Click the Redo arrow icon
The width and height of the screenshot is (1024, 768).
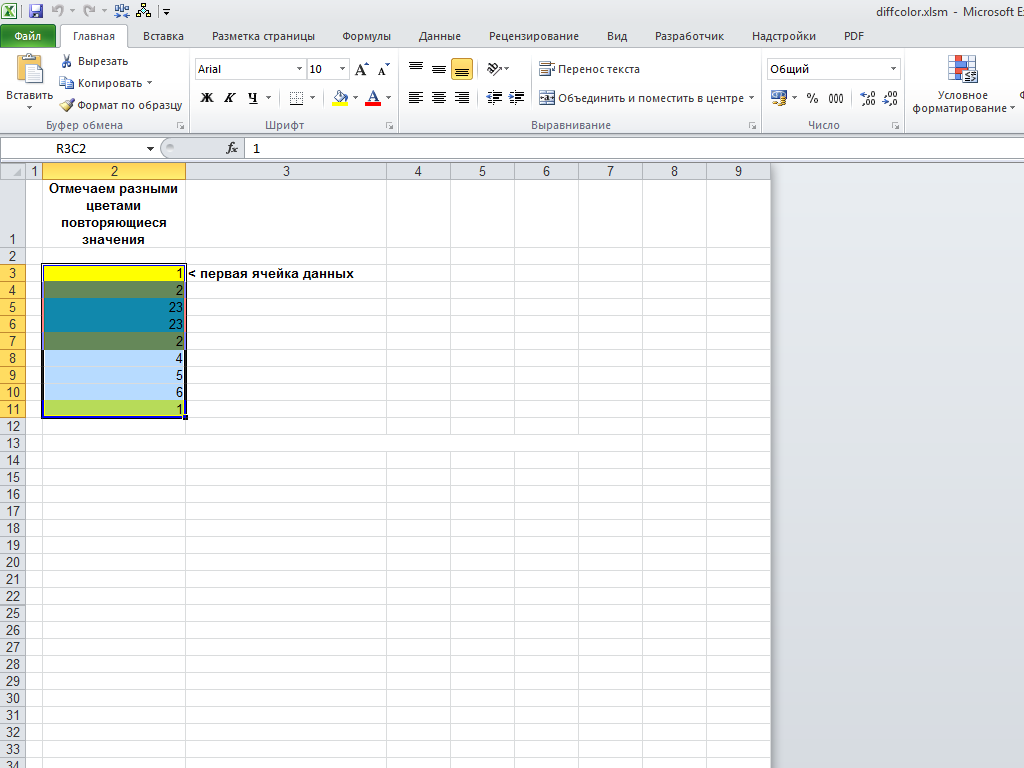89,11
